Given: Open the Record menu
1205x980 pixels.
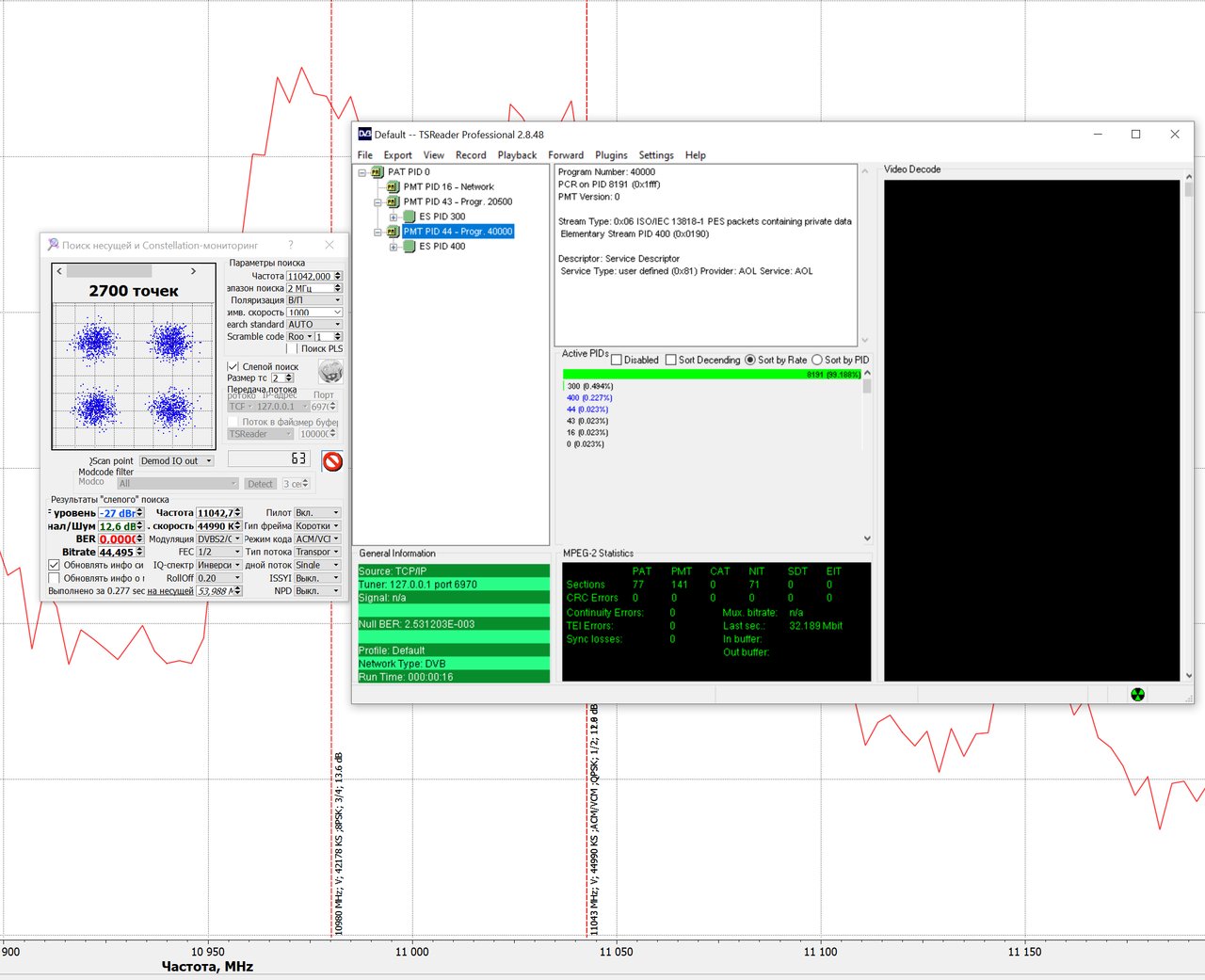Looking at the screenshot, I should 471,155.
